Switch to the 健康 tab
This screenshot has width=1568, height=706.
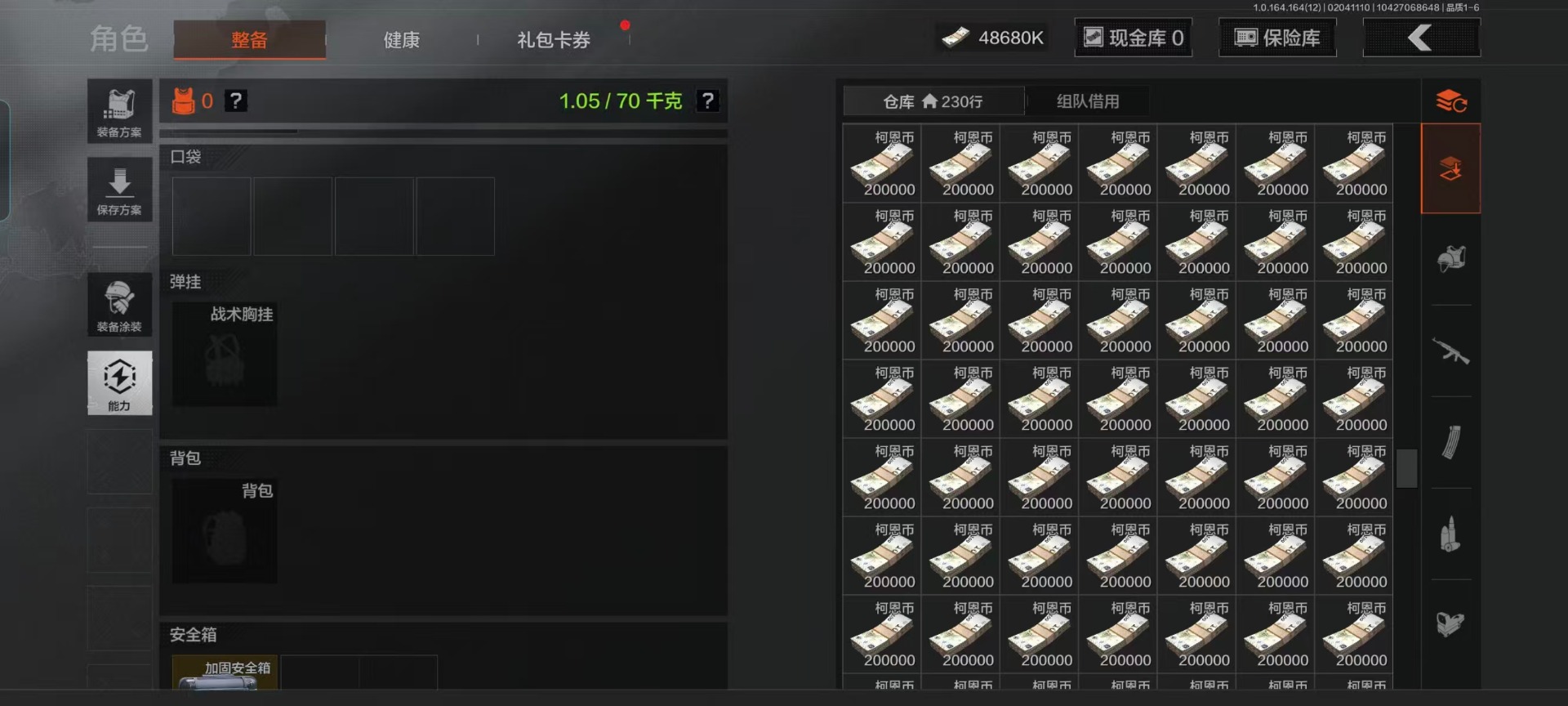point(401,40)
